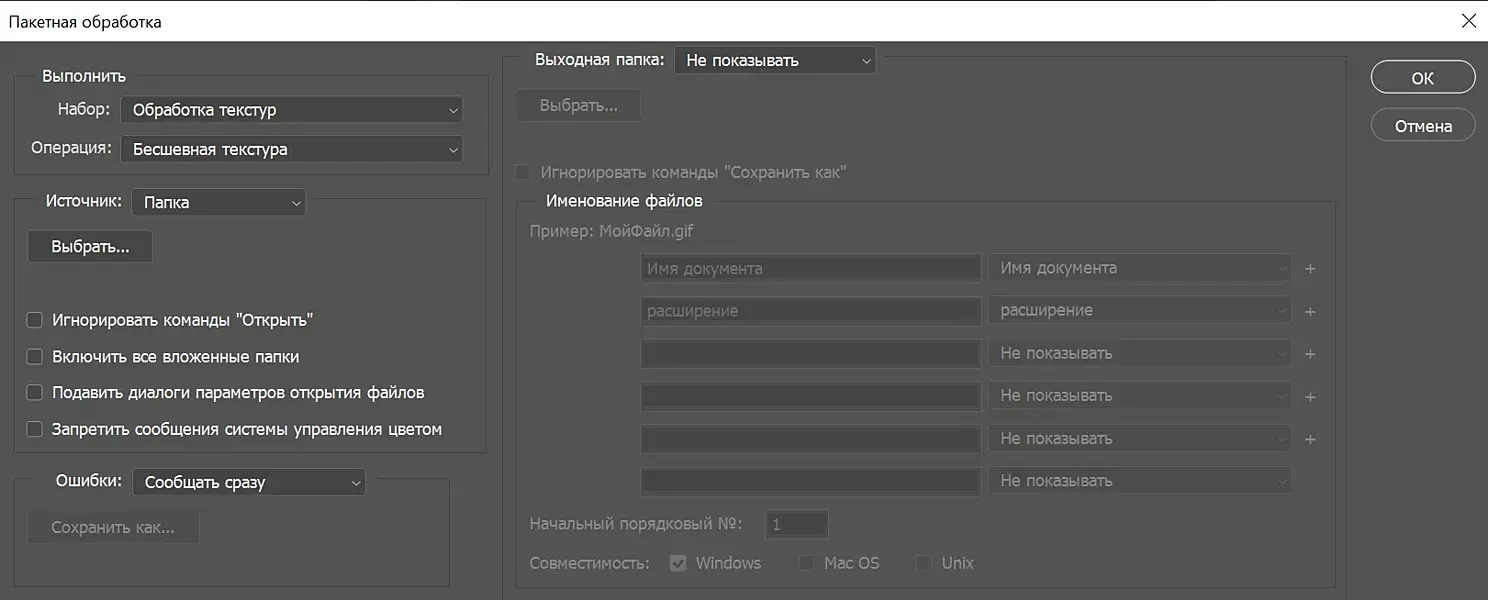Click the Начальный порядковый № input field
The image size is (1488, 600).
(797, 524)
